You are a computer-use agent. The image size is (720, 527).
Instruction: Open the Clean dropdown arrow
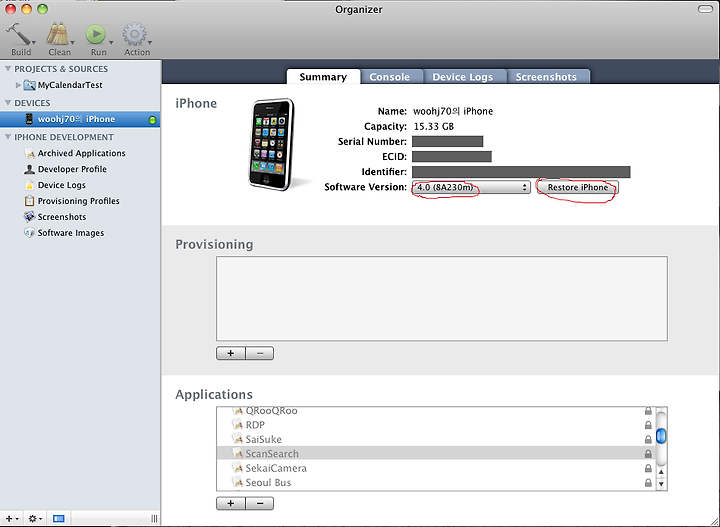point(72,43)
